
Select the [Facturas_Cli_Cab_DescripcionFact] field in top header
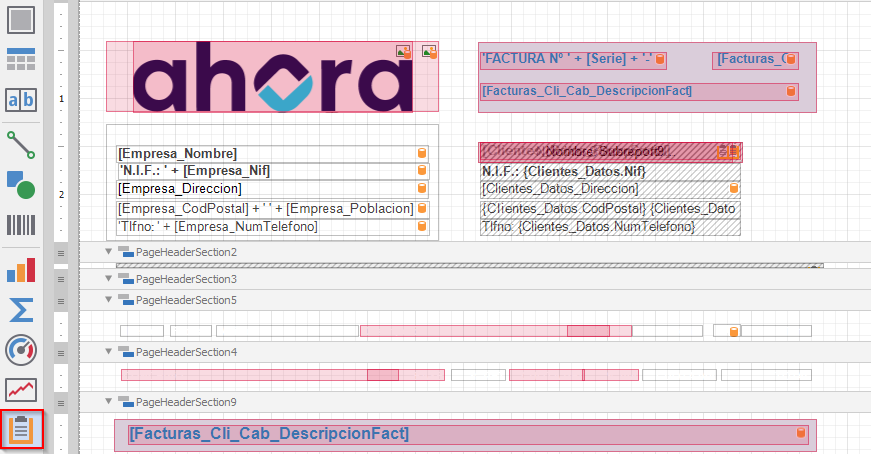tap(639, 91)
